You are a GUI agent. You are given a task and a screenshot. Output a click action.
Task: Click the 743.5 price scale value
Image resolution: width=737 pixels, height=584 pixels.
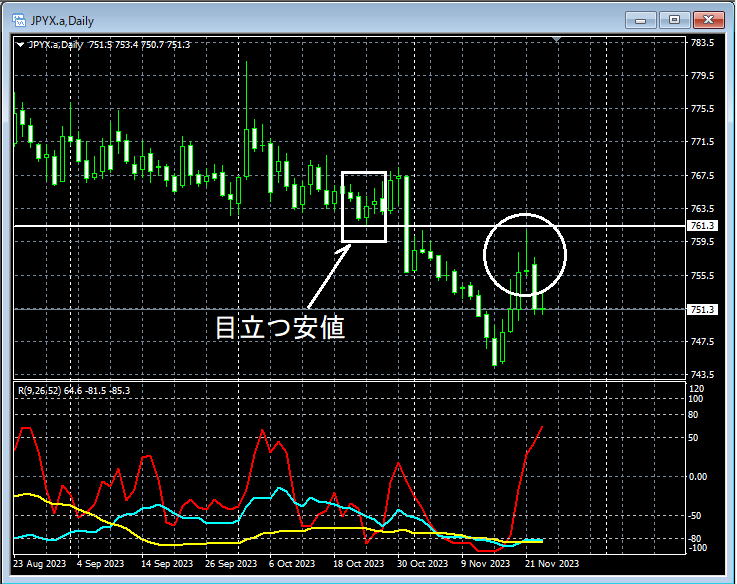(x=702, y=375)
